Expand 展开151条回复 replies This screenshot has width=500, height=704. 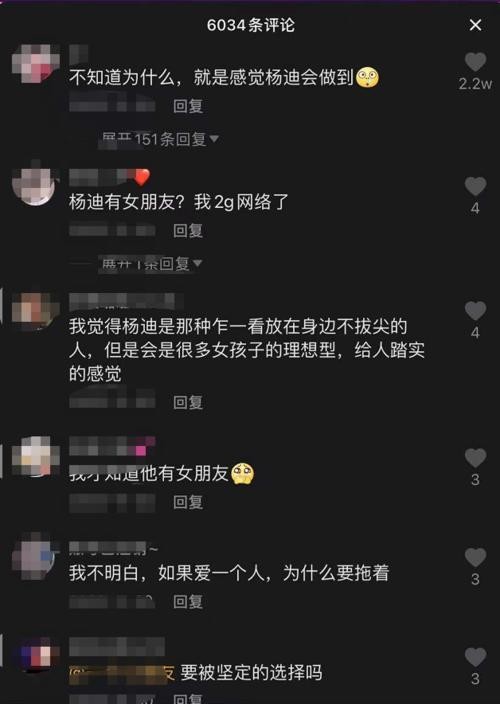(160, 139)
